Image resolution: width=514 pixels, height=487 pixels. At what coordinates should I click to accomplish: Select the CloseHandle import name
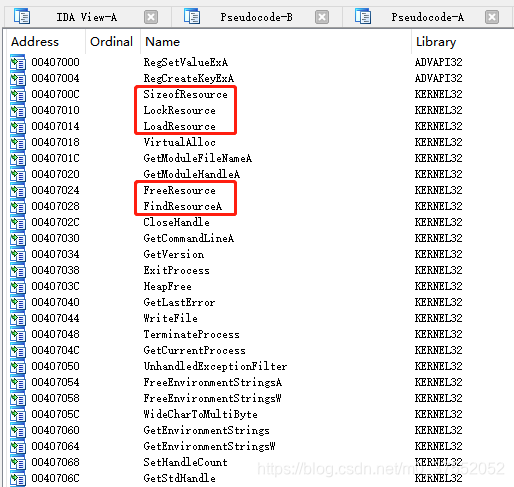pyautogui.click(x=177, y=222)
